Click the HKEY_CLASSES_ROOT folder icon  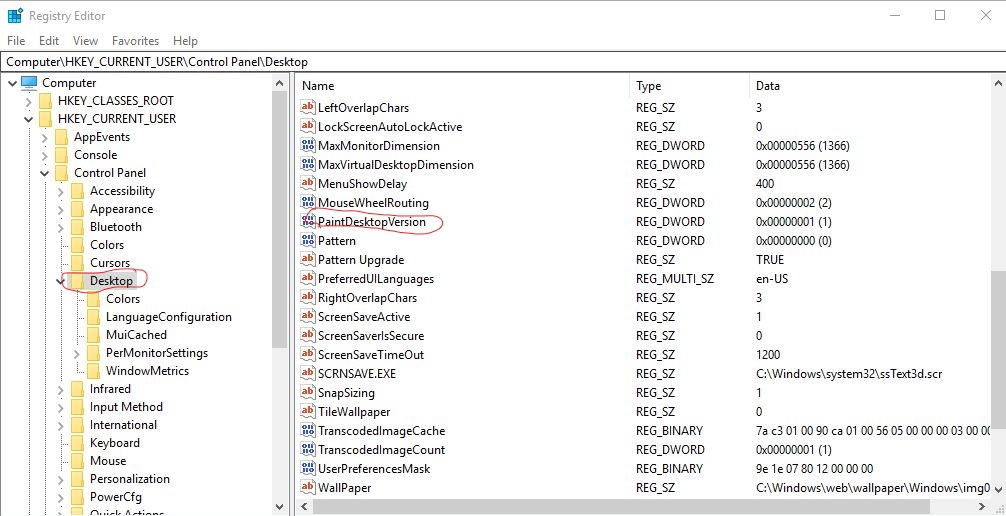pos(45,101)
